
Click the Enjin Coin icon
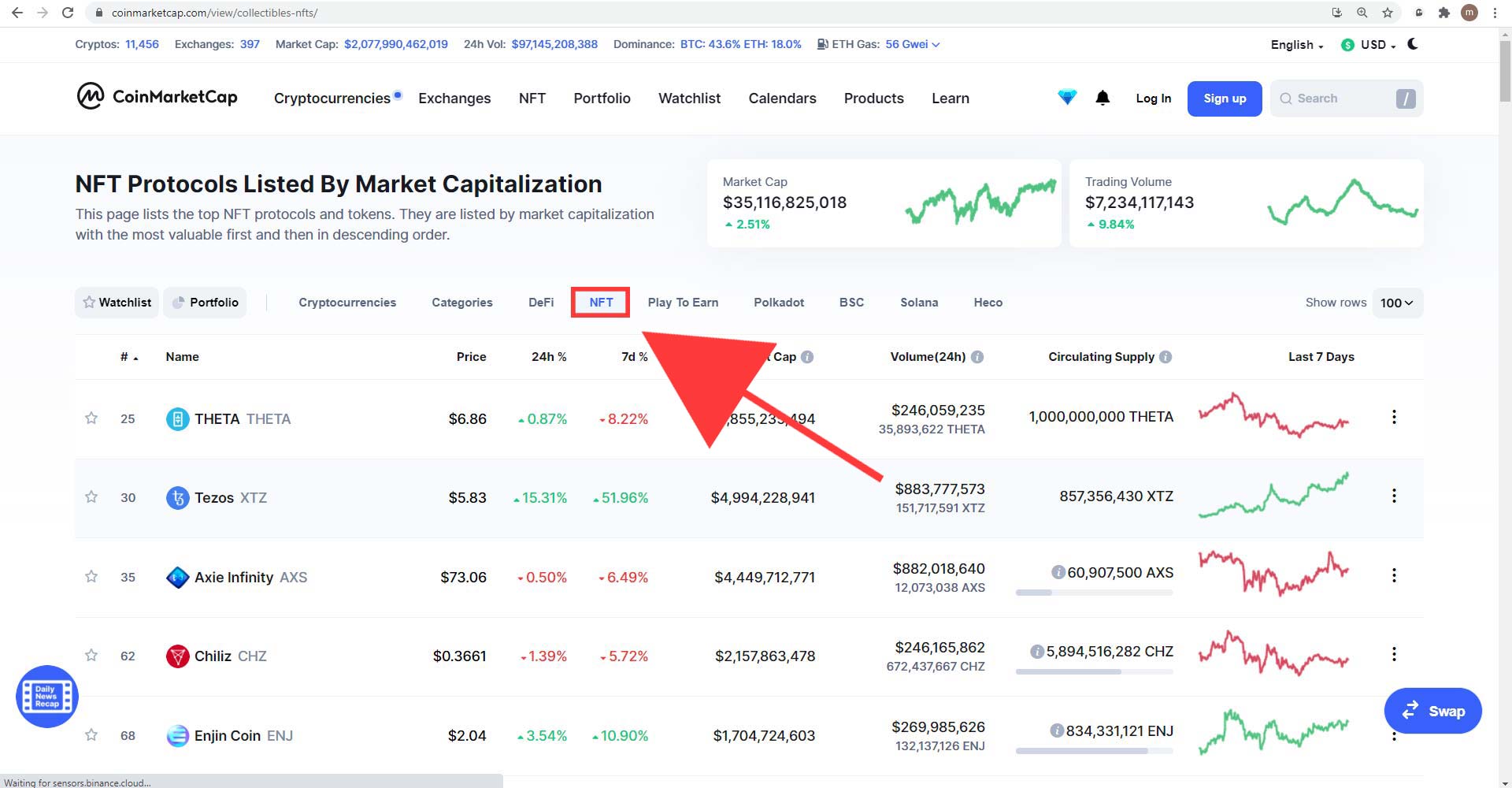(178, 735)
